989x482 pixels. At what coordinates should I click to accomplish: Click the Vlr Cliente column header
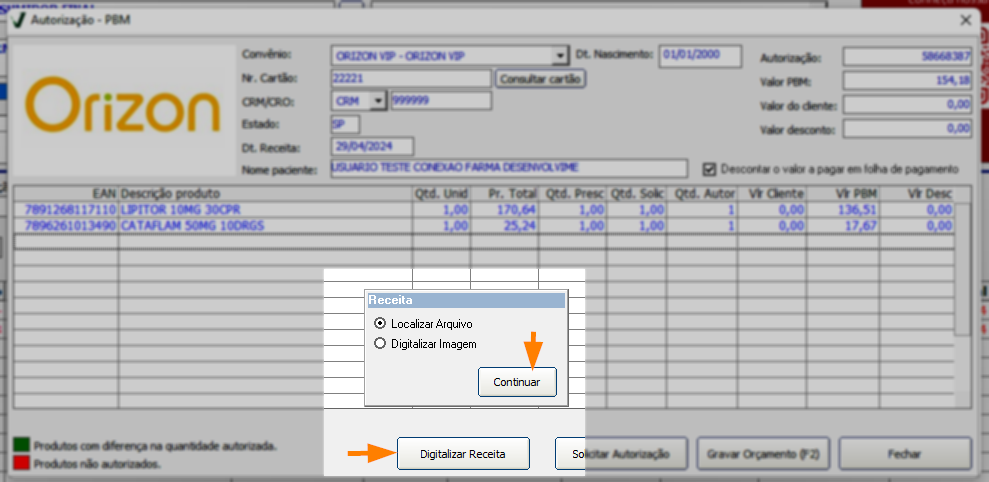tap(772, 194)
